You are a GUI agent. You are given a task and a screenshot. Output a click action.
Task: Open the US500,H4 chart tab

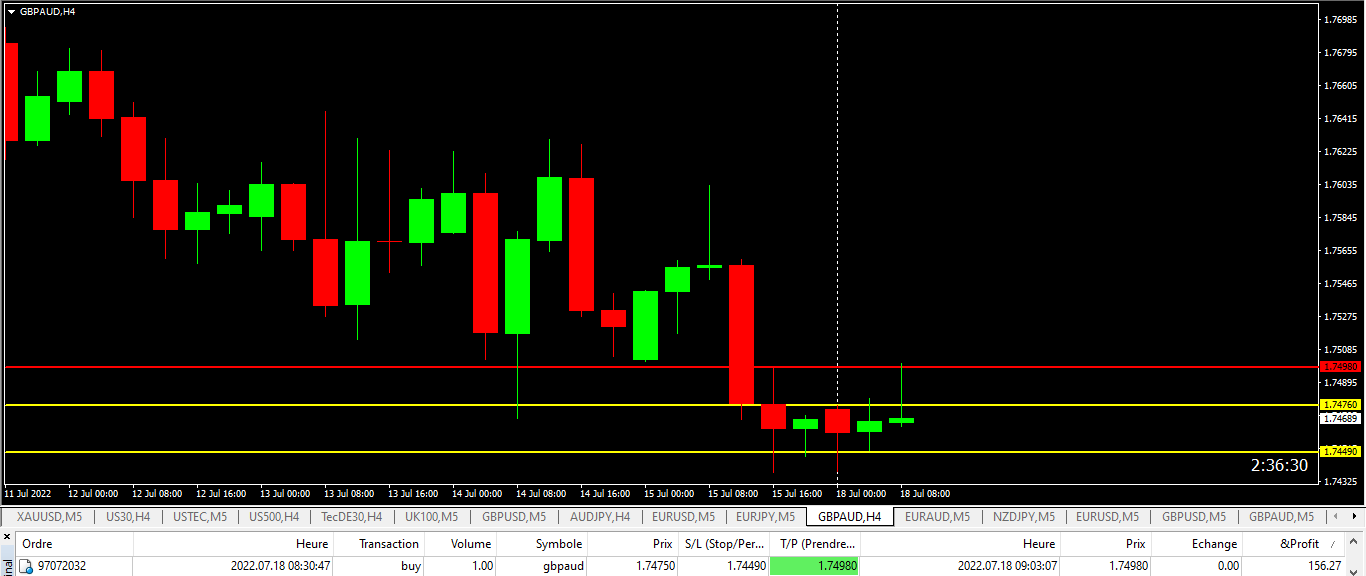(274, 517)
